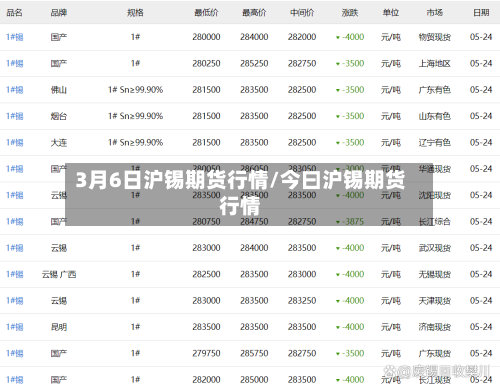Select the 上海地区 market cell
The height and width of the screenshot is (389, 500).
[x=435, y=63]
